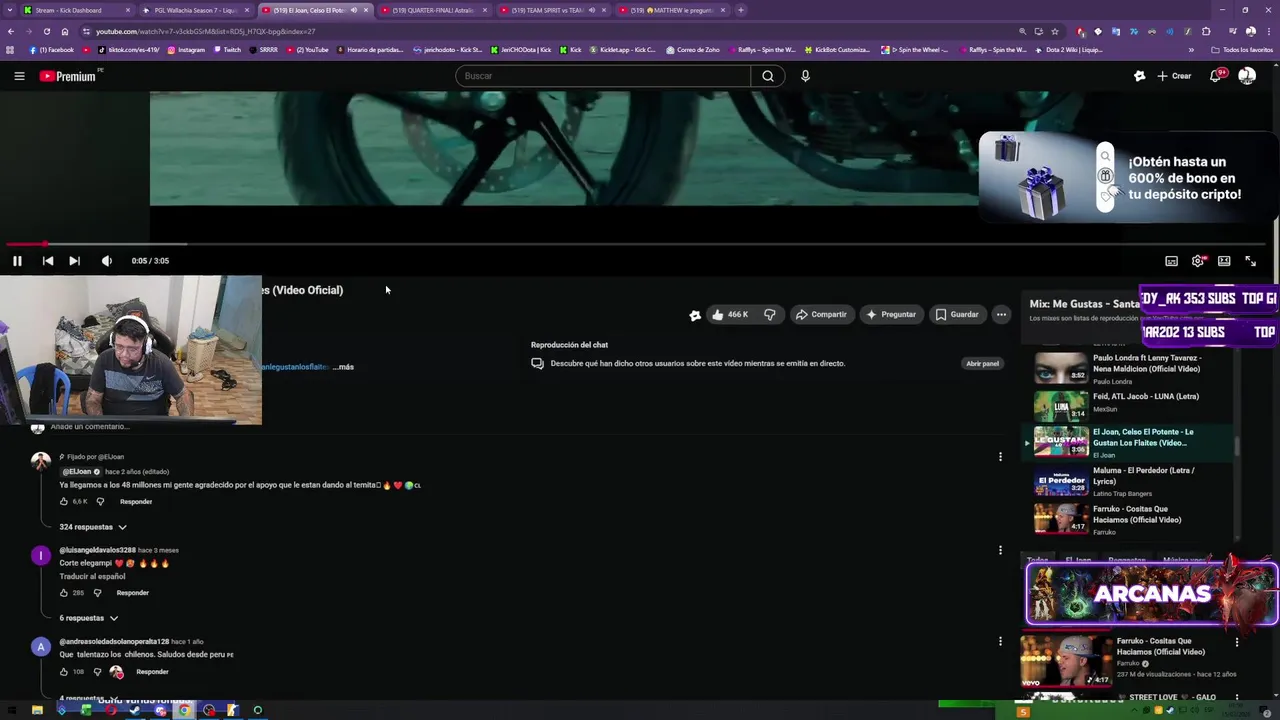The width and height of the screenshot is (1280, 720).
Task: Reply to andreasoledadsolanoperalta128's comment
Action: [x=152, y=672]
